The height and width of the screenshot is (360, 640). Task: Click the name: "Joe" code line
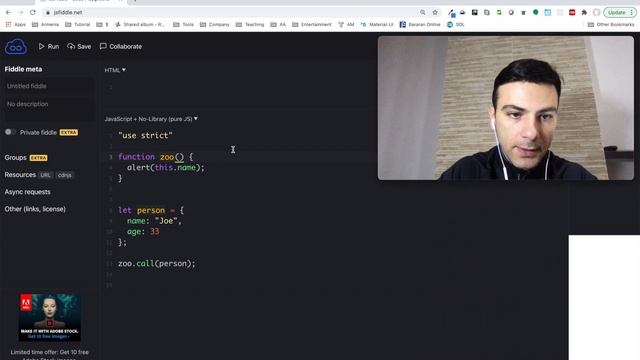pyautogui.click(x=154, y=221)
